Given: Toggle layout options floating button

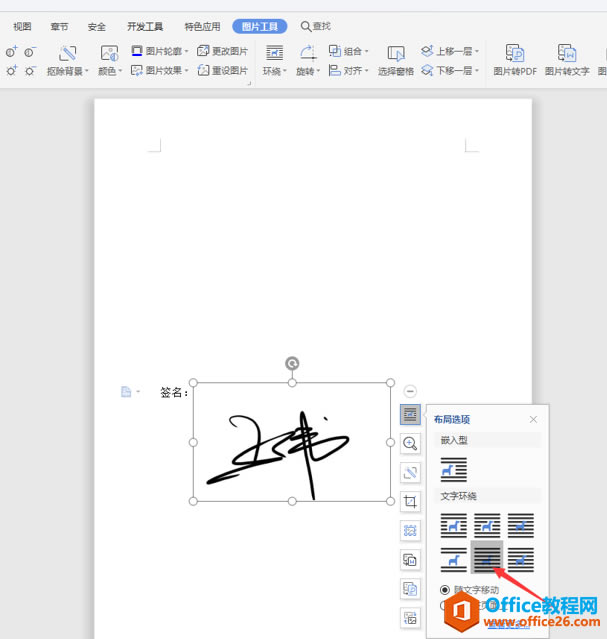Looking at the screenshot, I should coord(410,414).
